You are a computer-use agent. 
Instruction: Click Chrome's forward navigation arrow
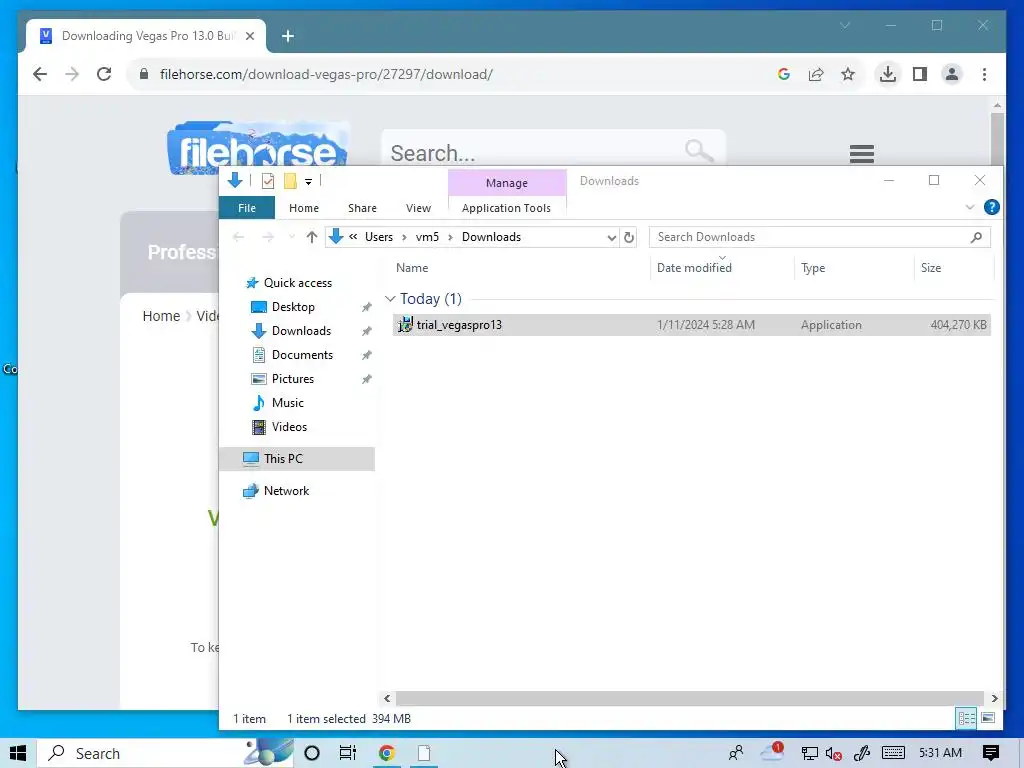[x=72, y=74]
